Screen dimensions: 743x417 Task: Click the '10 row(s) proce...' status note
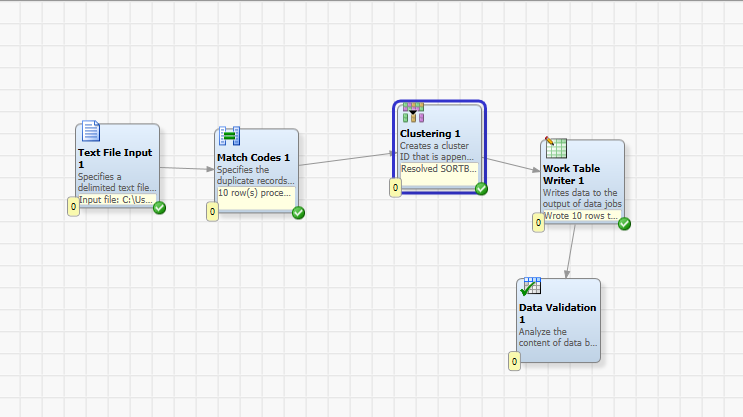coord(256,199)
